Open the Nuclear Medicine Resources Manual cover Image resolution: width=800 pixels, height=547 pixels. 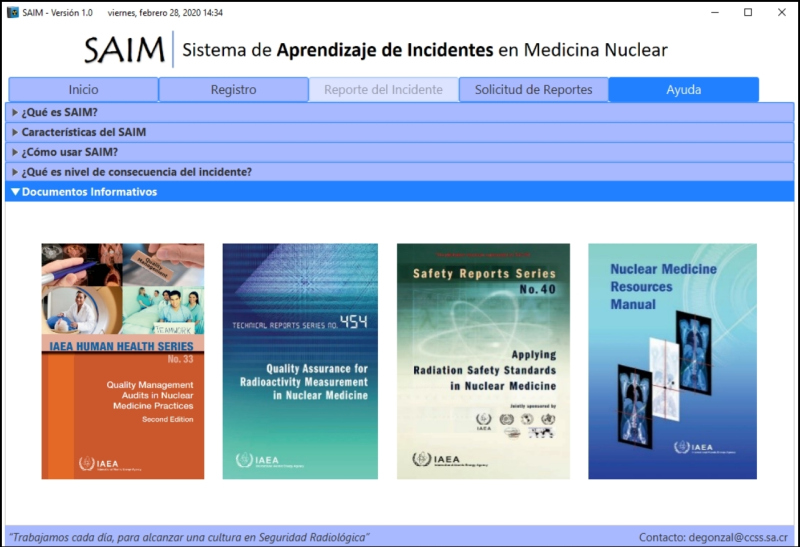[672, 361]
